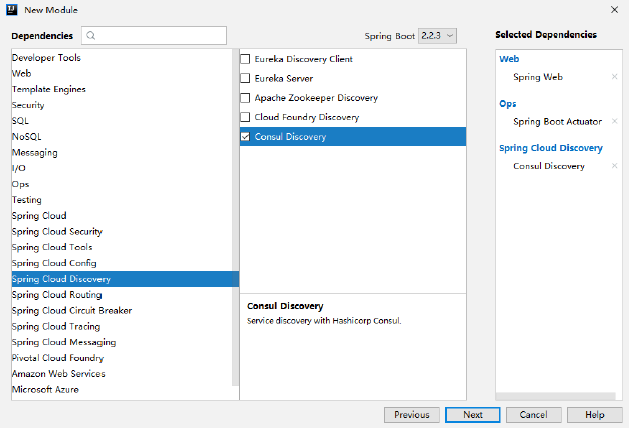Open the Template Engines category
The width and height of the screenshot is (631, 430).
tap(49, 90)
